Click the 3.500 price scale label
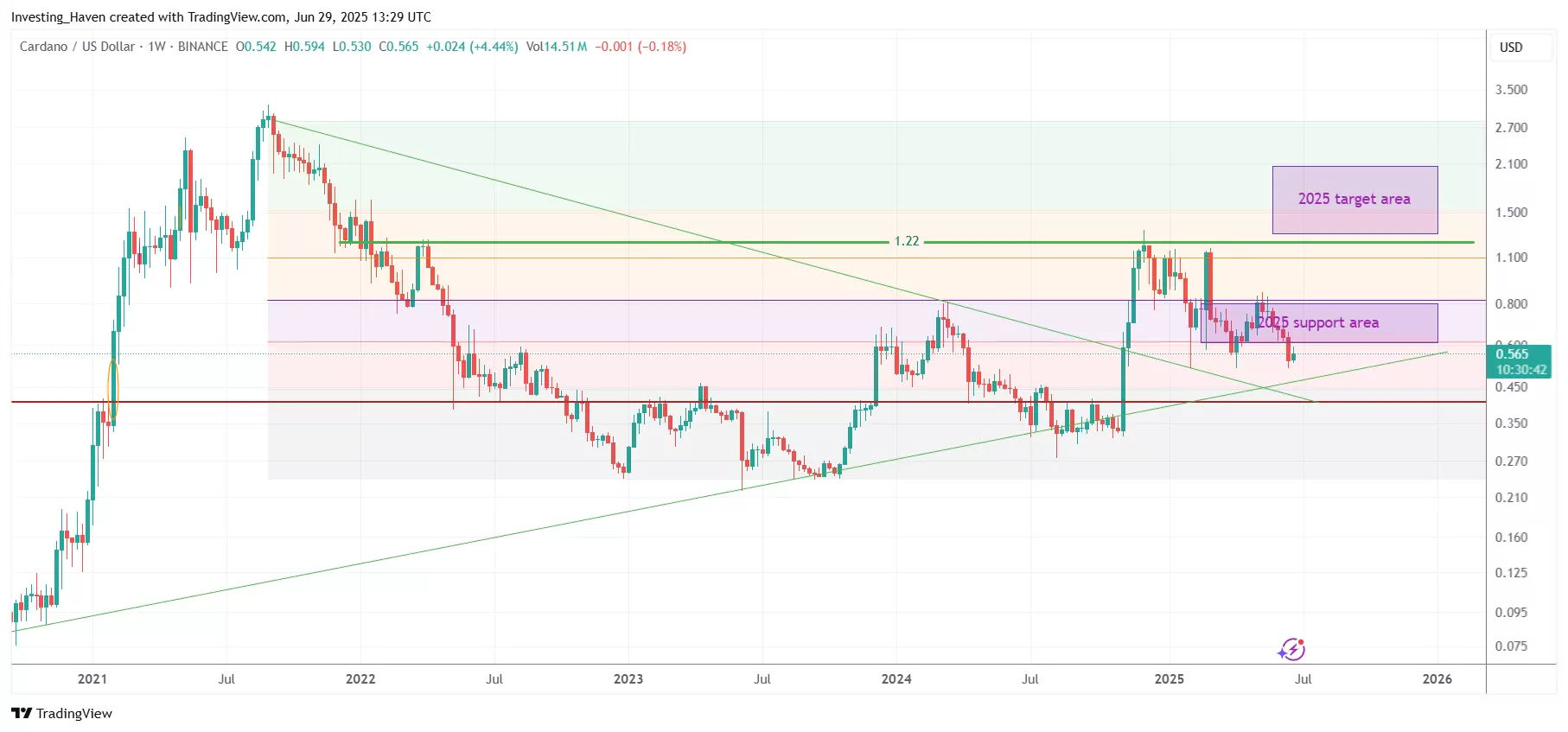The height and width of the screenshot is (732, 1568). tap(1512, 90)
